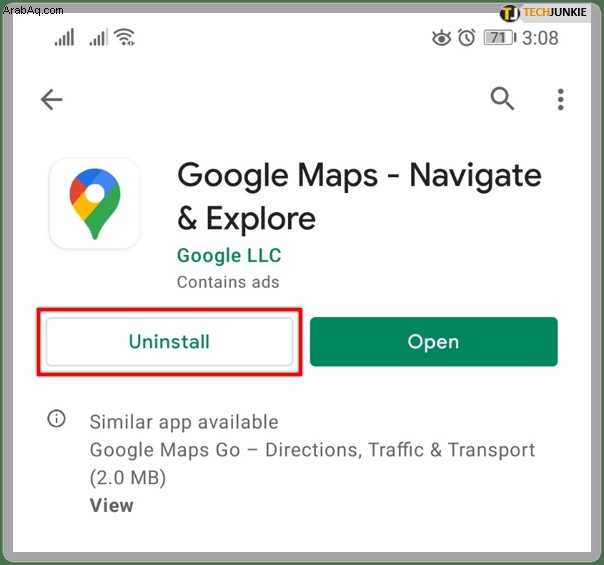
Task: Tap the Similar app available heading
Action: pyautogui.click(x=184, y=422)
